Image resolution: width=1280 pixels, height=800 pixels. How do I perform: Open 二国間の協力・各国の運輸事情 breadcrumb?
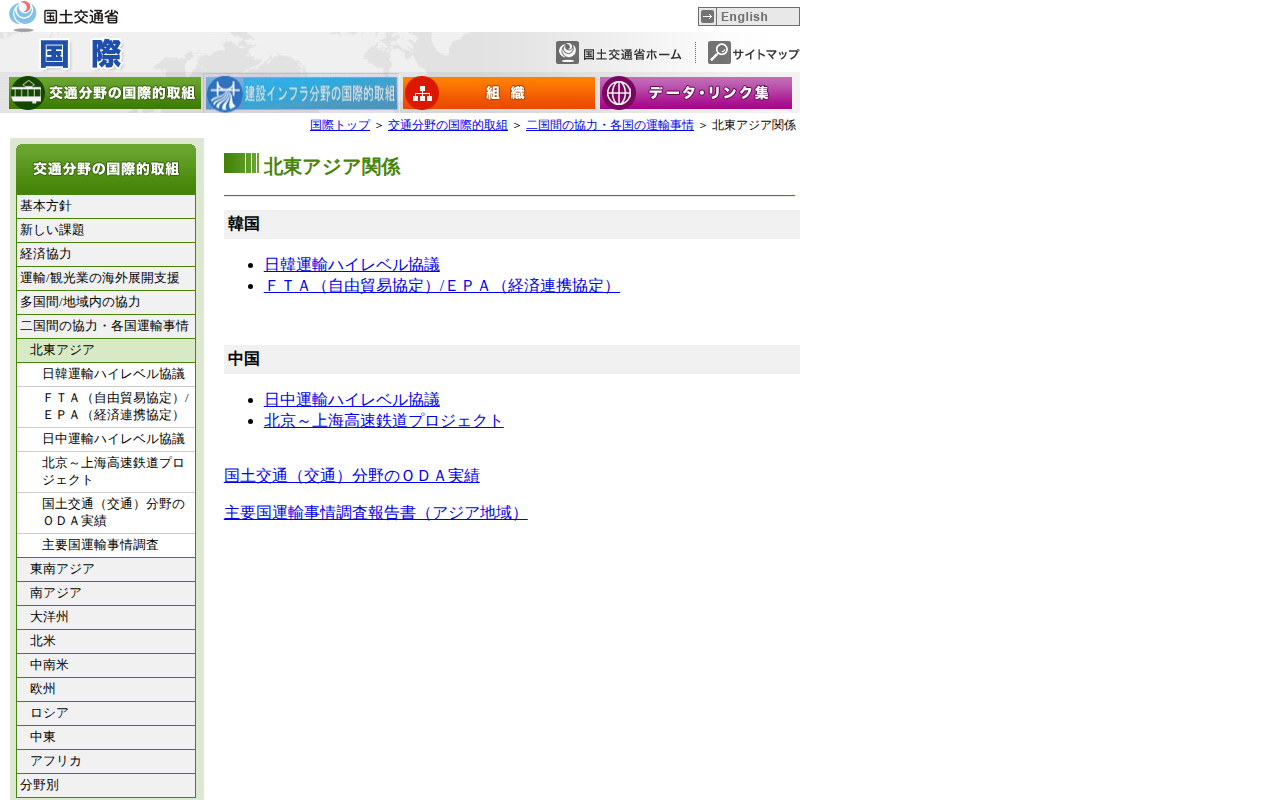click(x=610, y=125)
